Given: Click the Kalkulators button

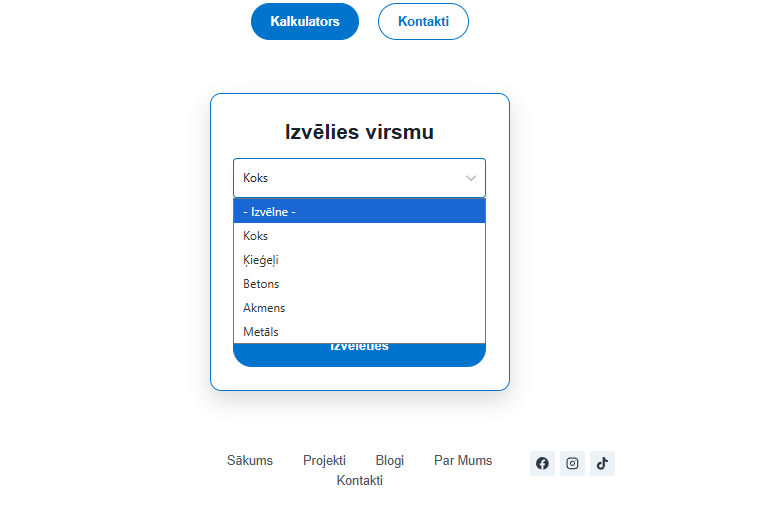Looking at the screenshot, I should coord(305,21).
